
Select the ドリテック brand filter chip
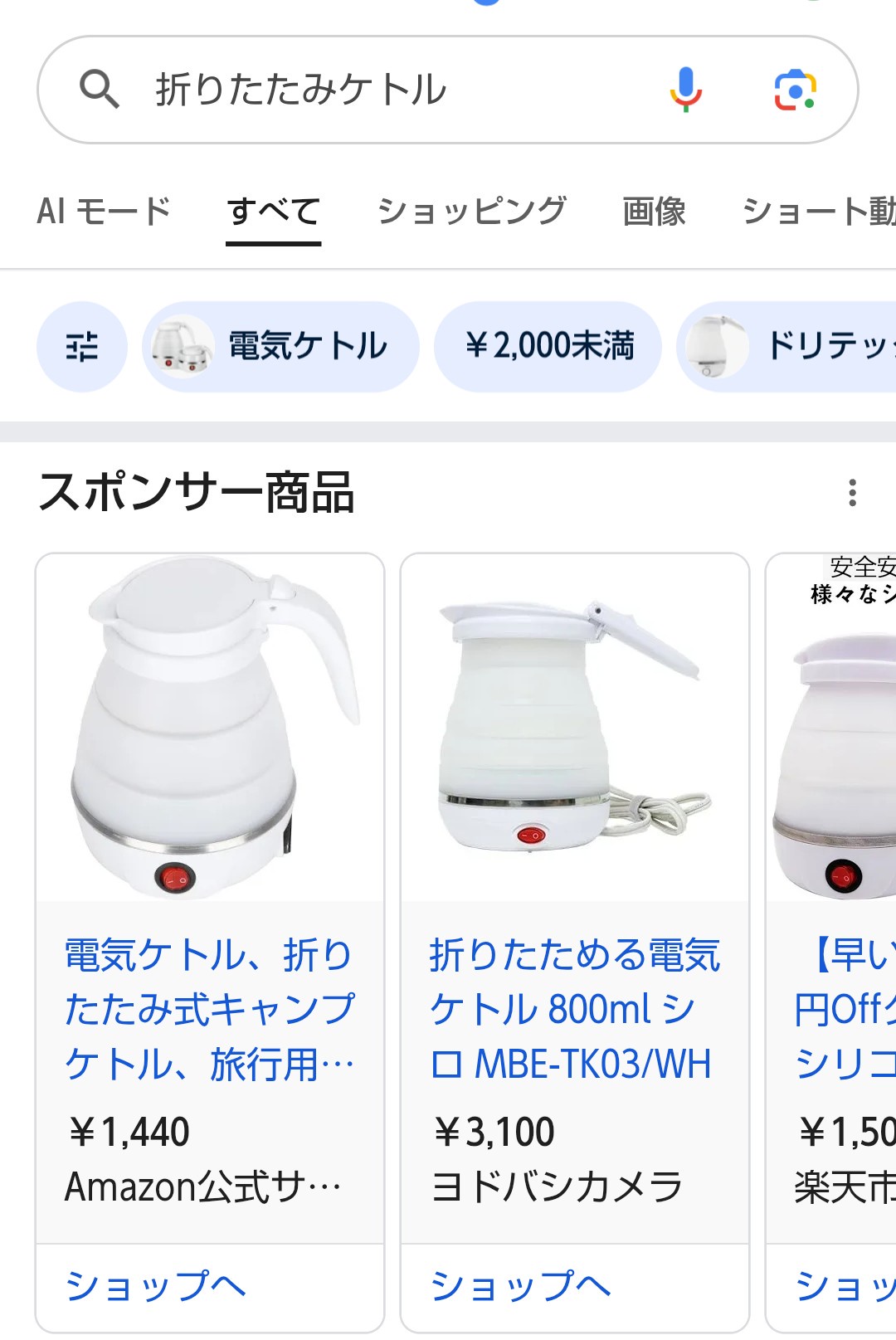786,347
